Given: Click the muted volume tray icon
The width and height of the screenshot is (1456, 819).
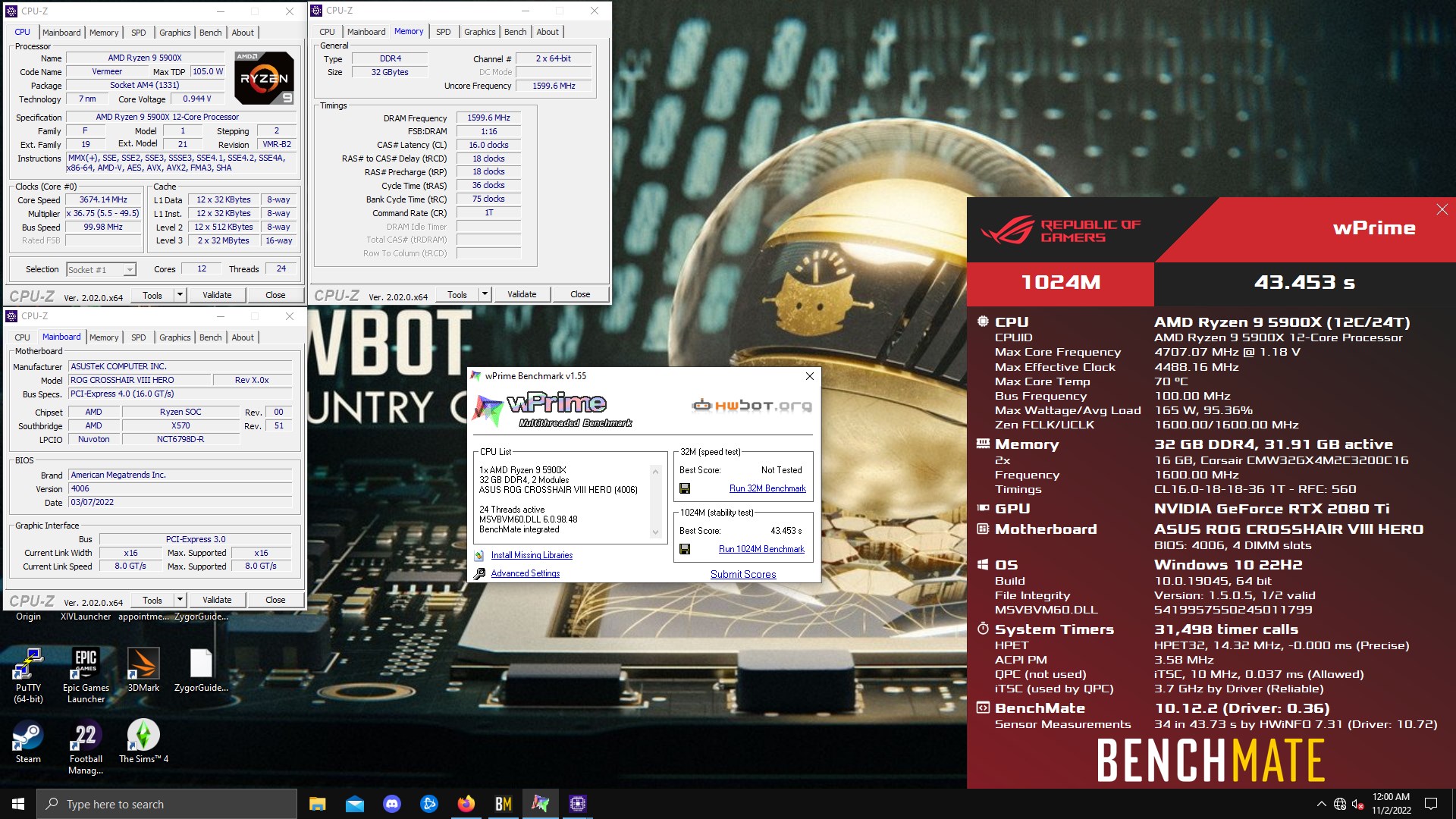Looking at the screenshot, I should click(x=1358, y=804).
